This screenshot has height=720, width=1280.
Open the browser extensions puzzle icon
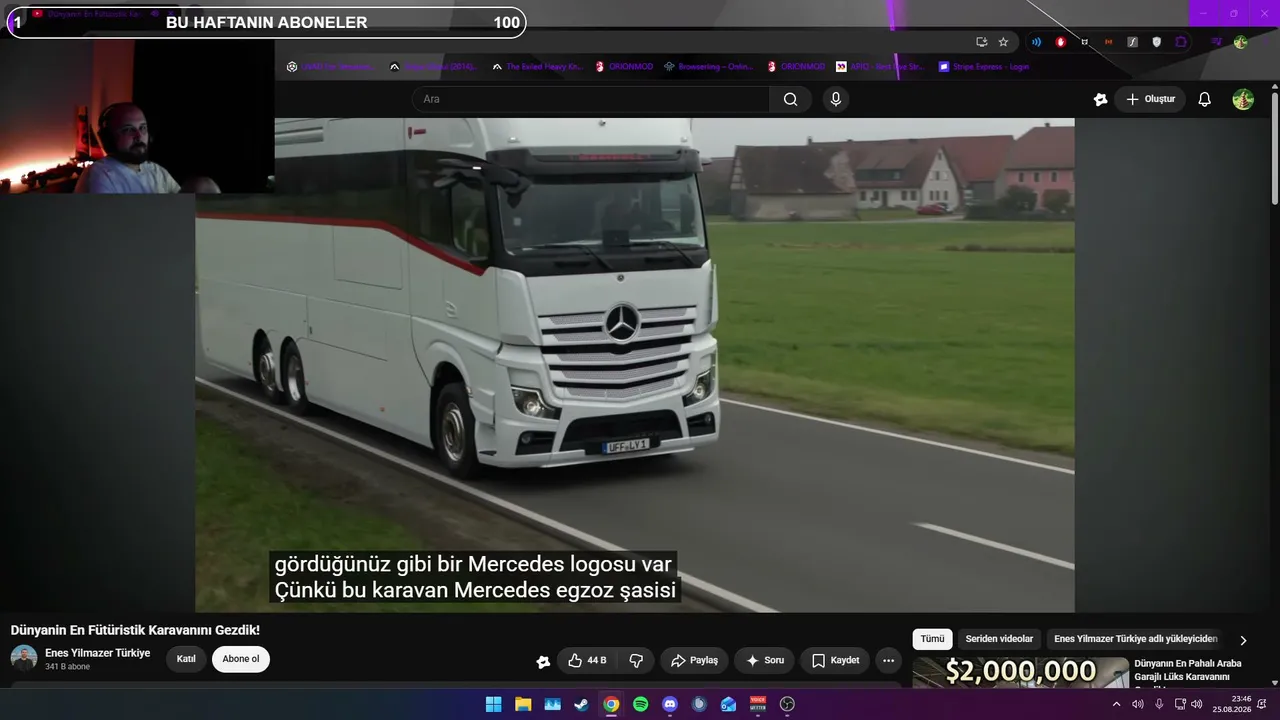(x=1181, y=42)
